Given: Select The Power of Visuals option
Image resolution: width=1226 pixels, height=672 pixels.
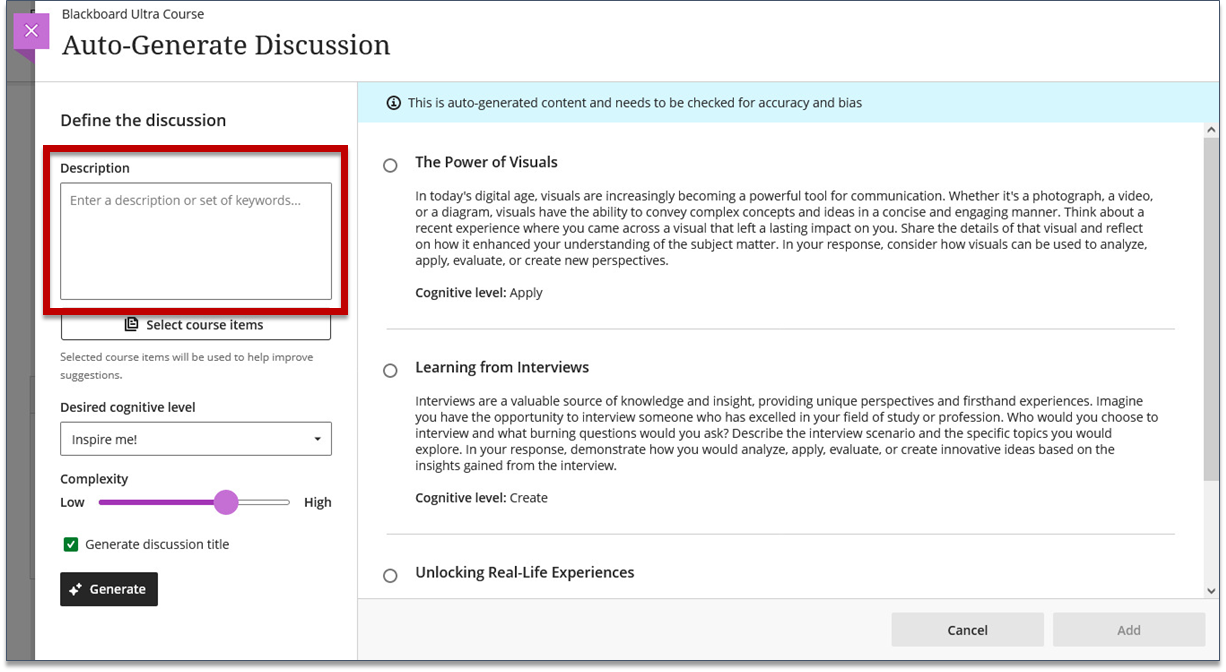Looking at the screenshot, I should (x=390, y=165).
